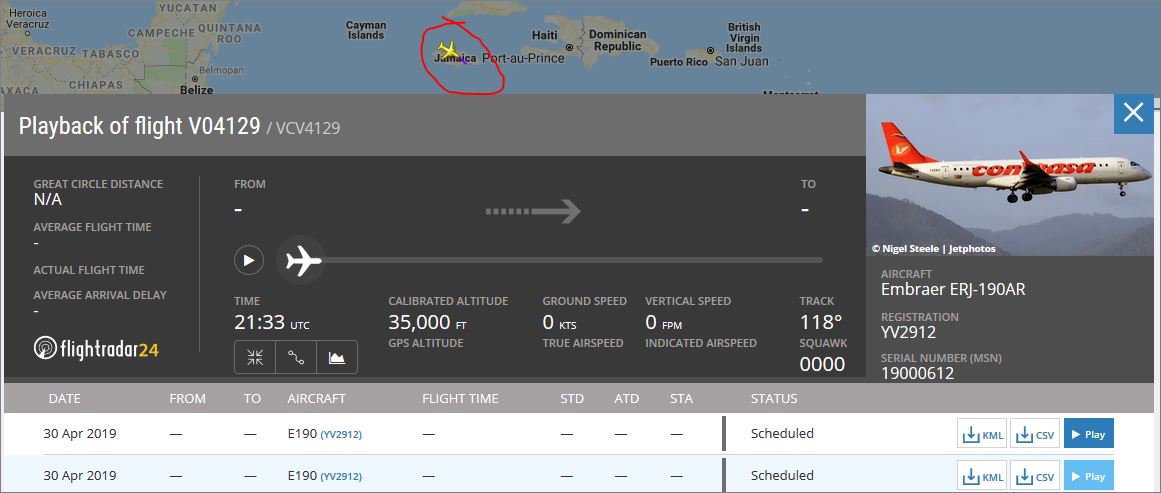This screenshot has width=1161, height=493.
Task: Click the Port-au-Prince label on the map
Action: [x=523, y=58]
